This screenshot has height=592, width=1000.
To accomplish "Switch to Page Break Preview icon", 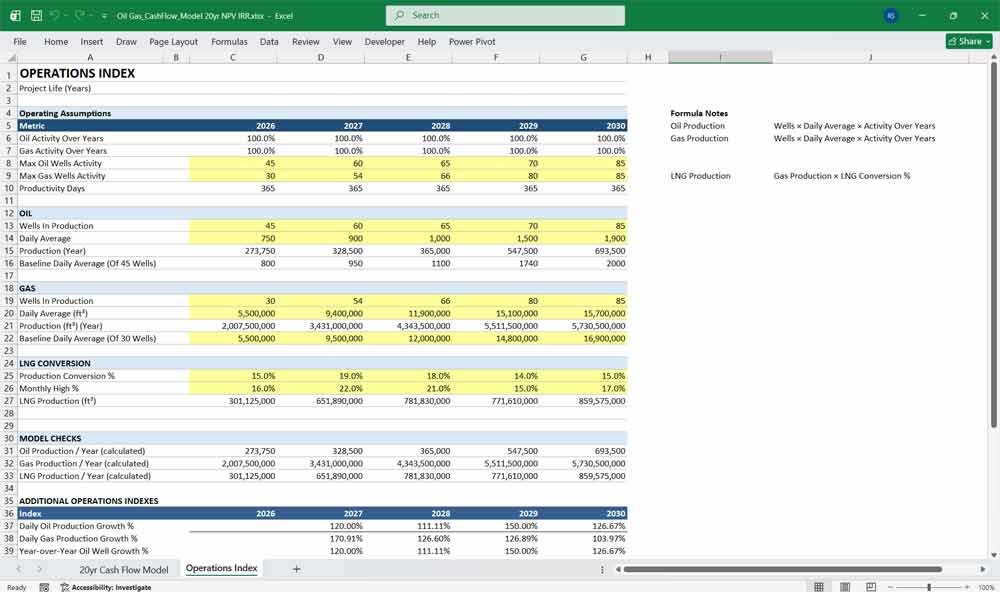I will (871, 587).
